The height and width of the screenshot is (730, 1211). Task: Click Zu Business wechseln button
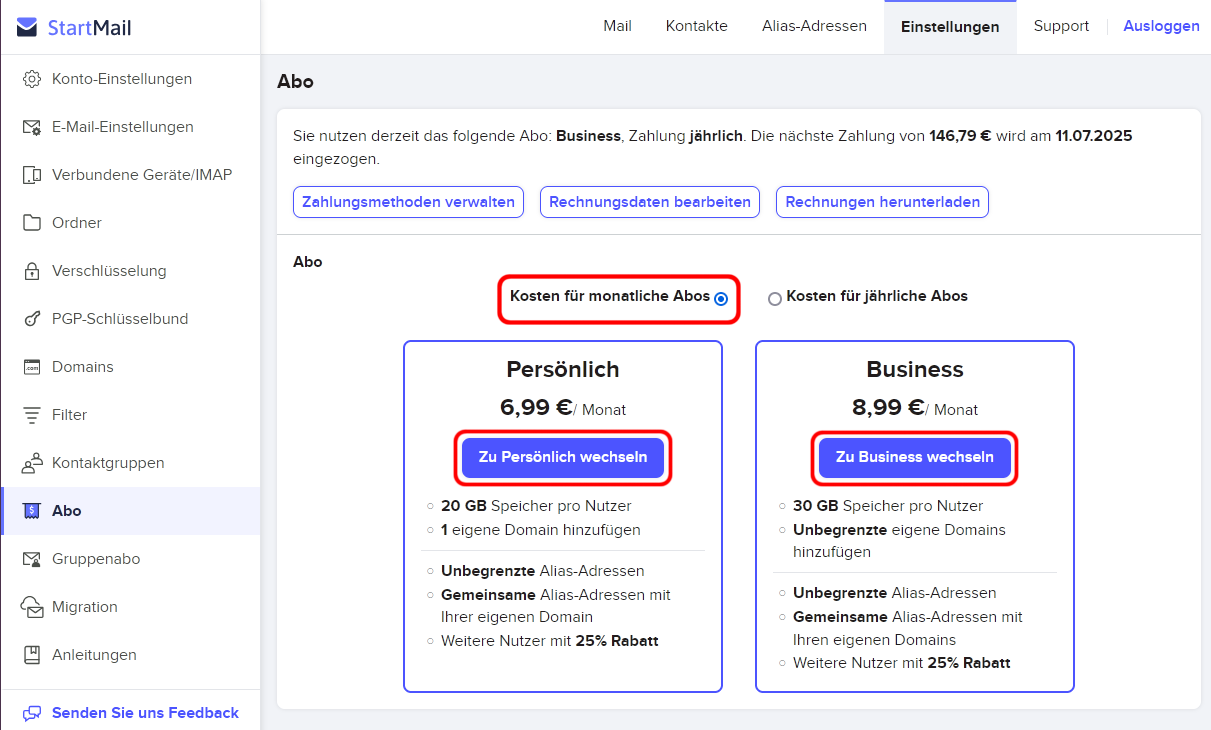(915, 457)
